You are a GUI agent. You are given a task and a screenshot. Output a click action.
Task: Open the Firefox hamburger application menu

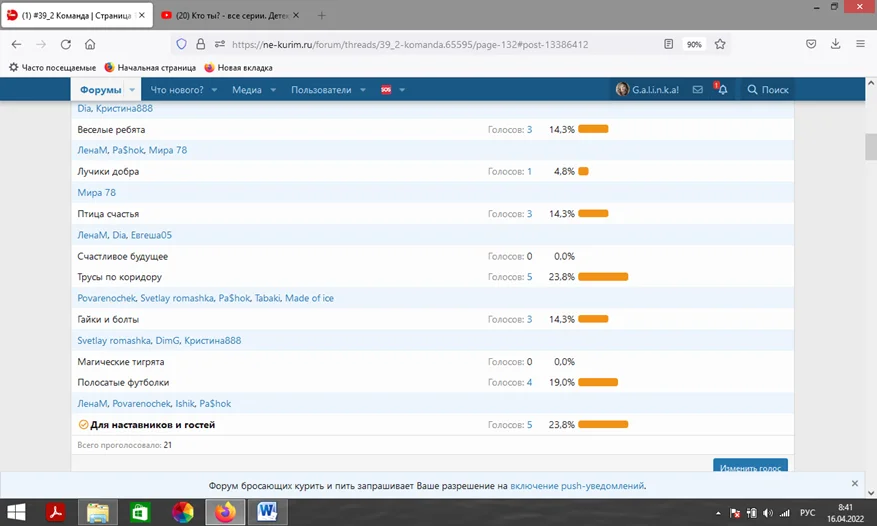860,44
